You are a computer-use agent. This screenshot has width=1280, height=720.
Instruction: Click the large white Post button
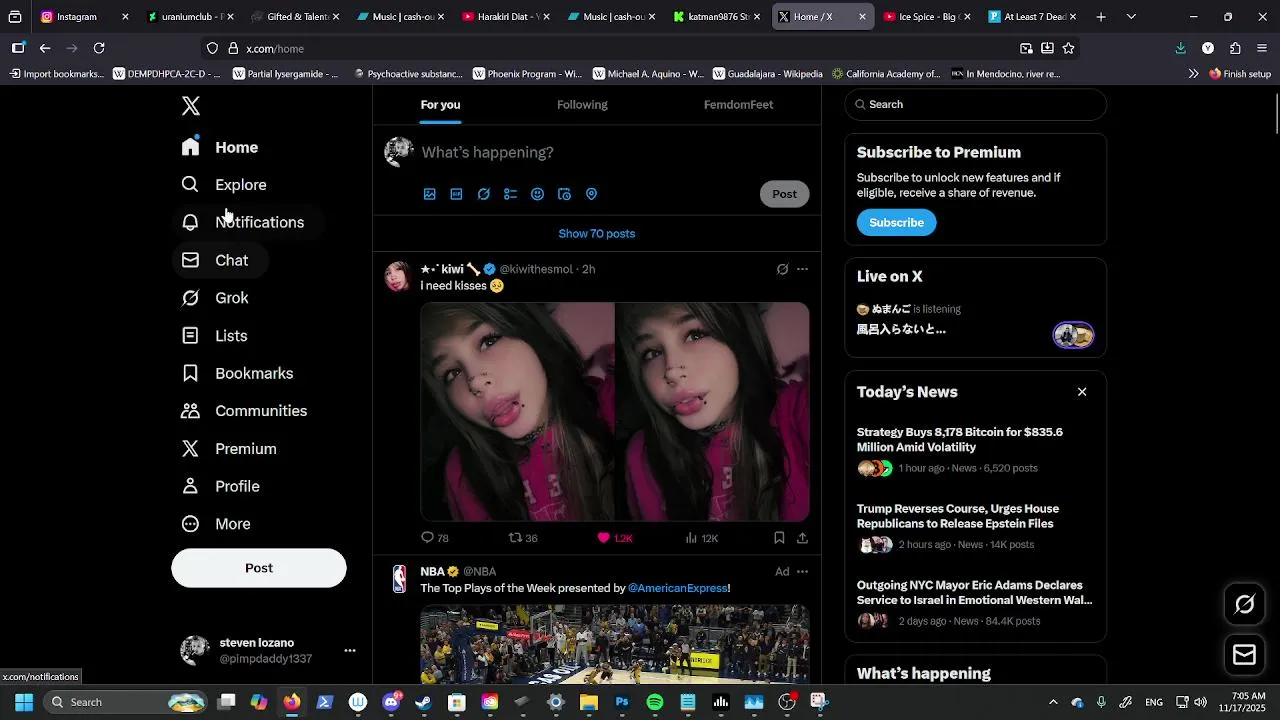pyautogui.click(x=259, y=568)
